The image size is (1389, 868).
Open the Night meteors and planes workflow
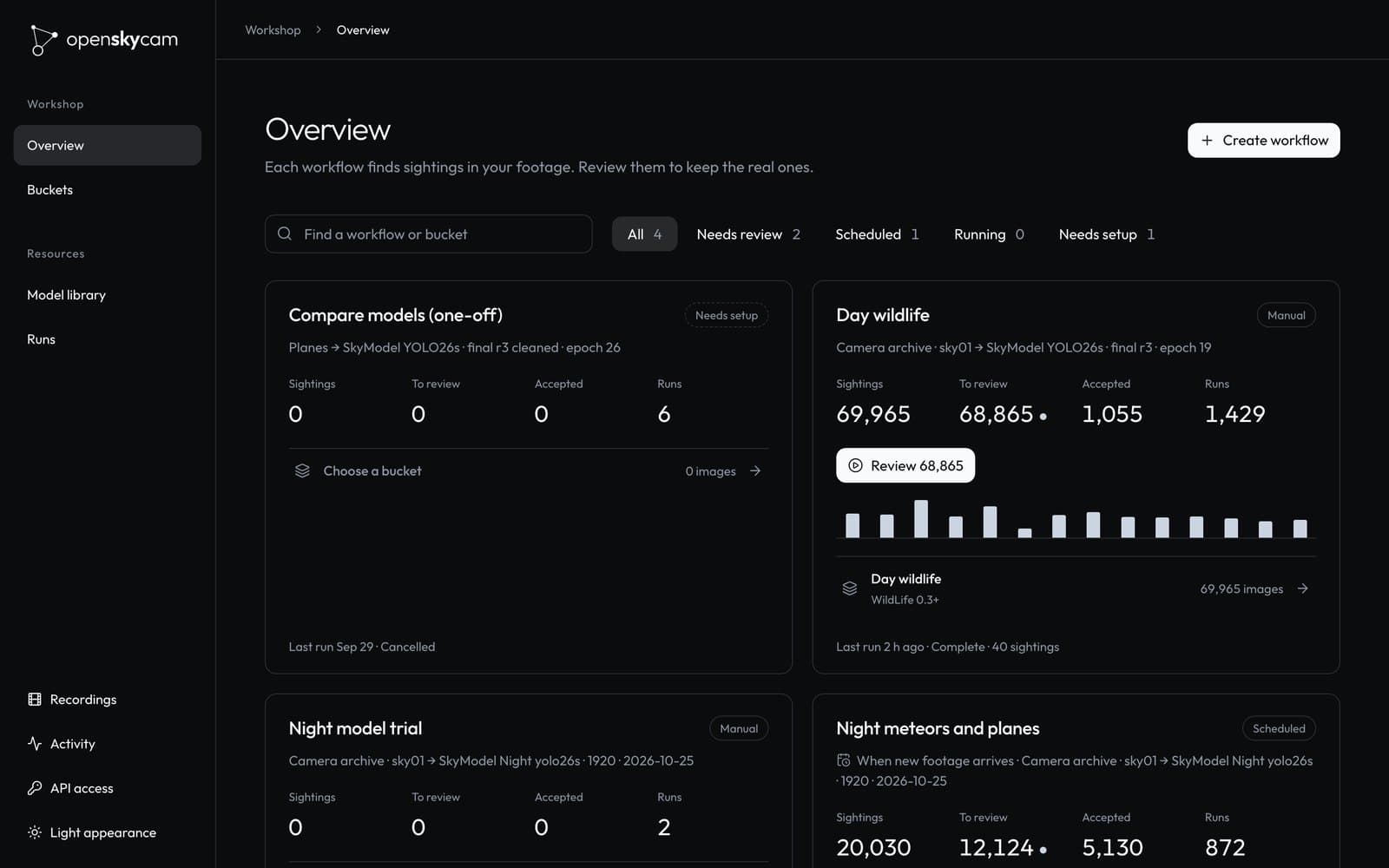[x=938, y=728]
